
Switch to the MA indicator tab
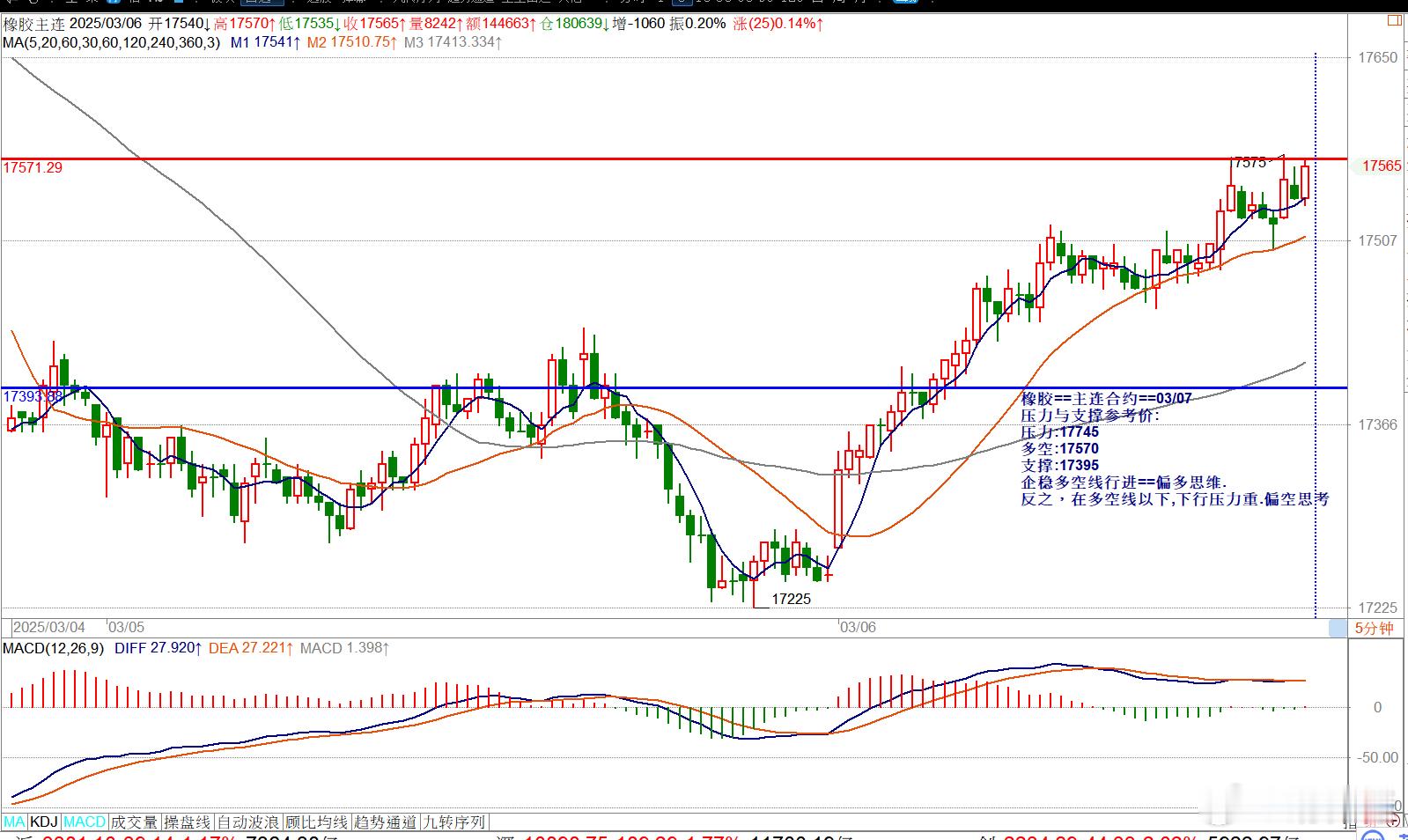tap(13, 822)
